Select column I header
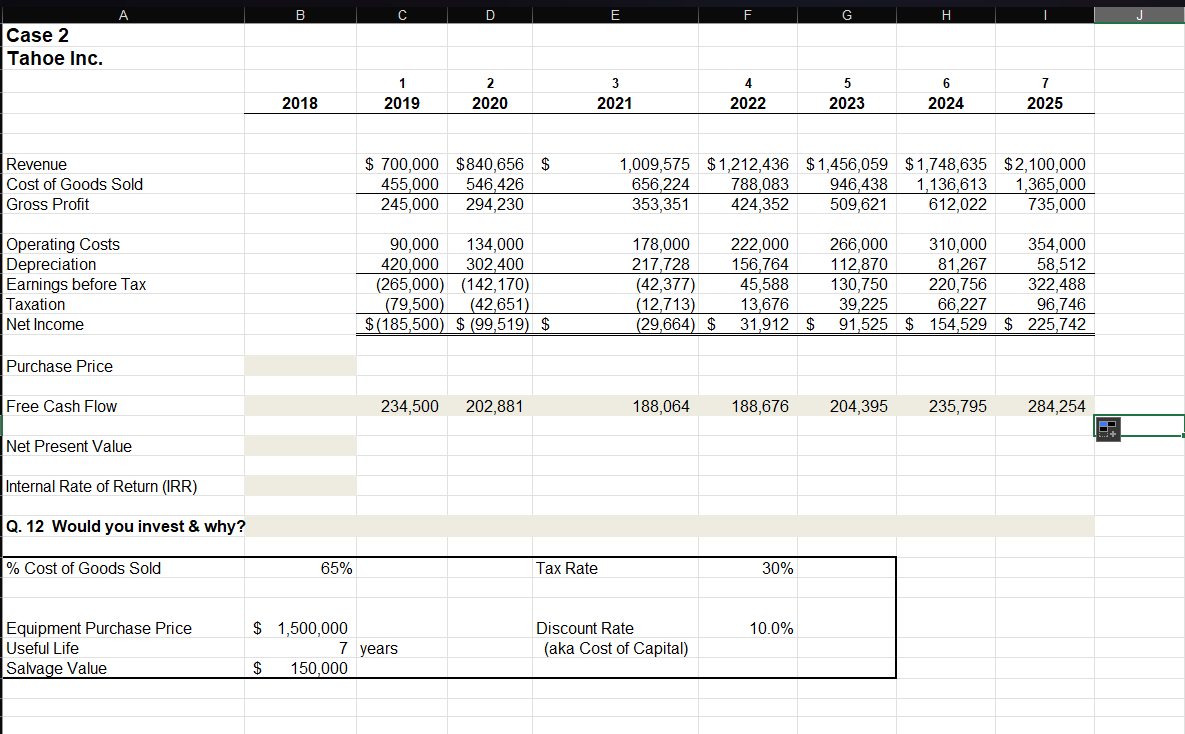 (1044, 15)
